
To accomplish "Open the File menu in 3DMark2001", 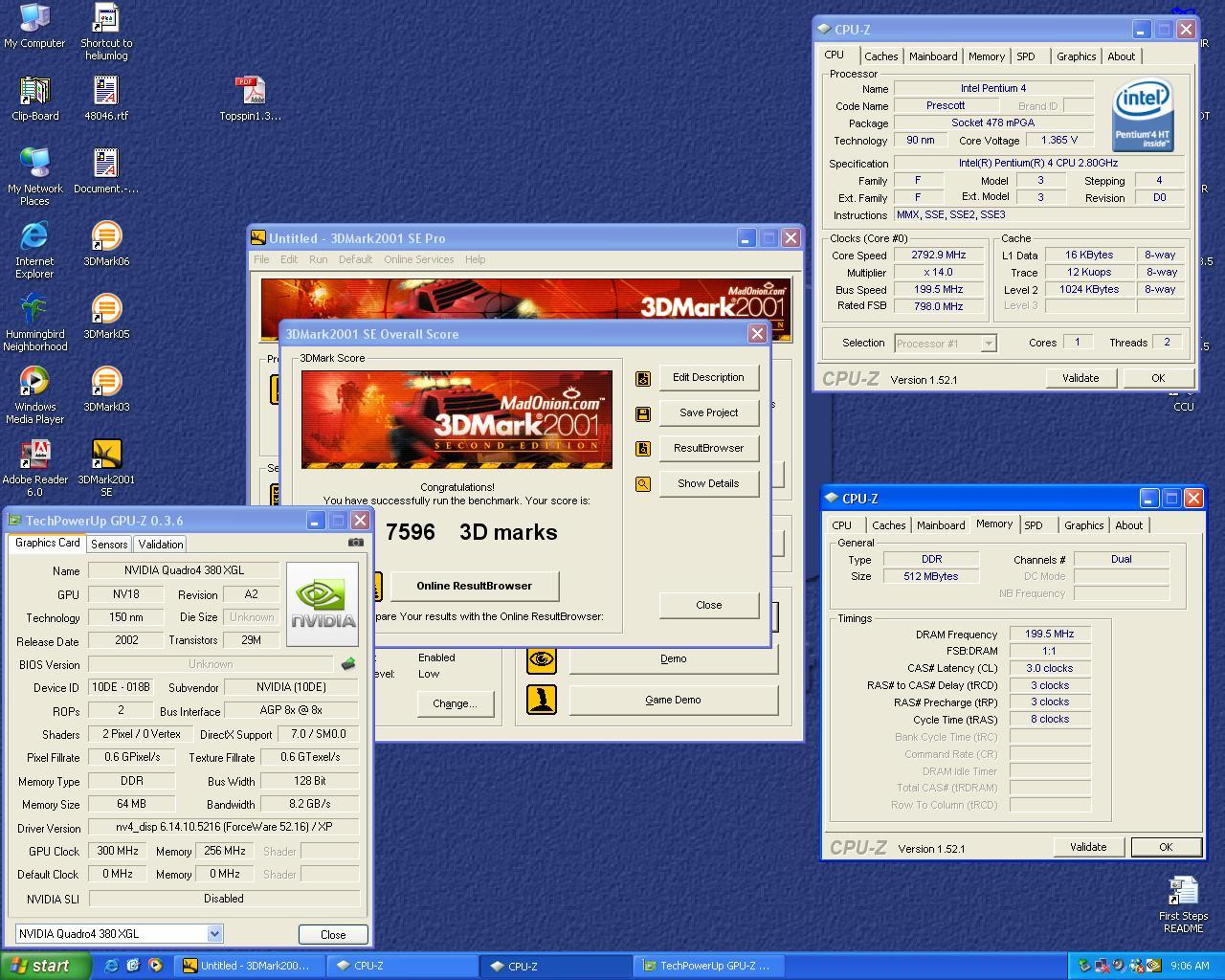I will point(261,259).
